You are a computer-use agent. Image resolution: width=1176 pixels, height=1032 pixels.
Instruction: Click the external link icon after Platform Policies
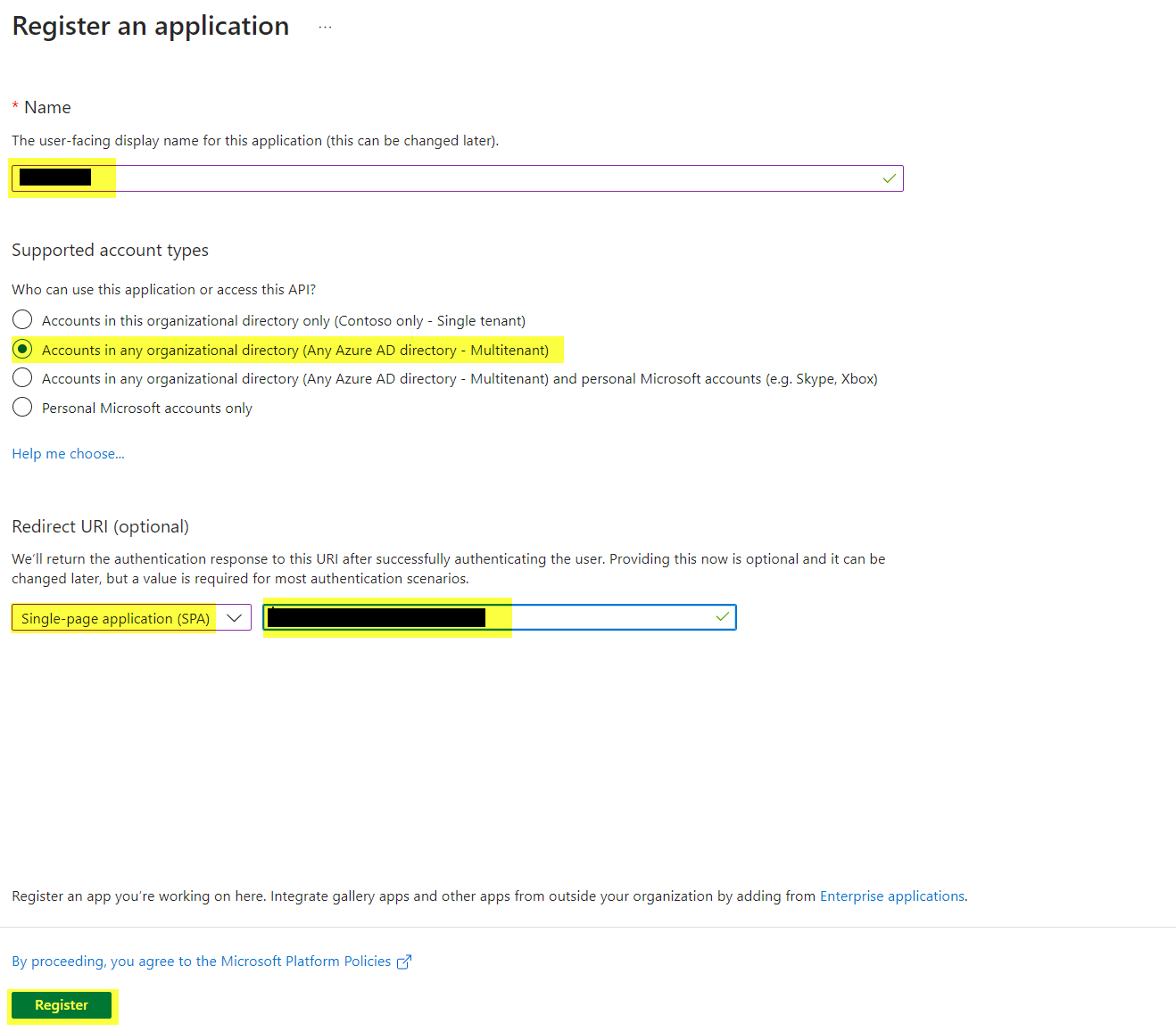point(404,962)
